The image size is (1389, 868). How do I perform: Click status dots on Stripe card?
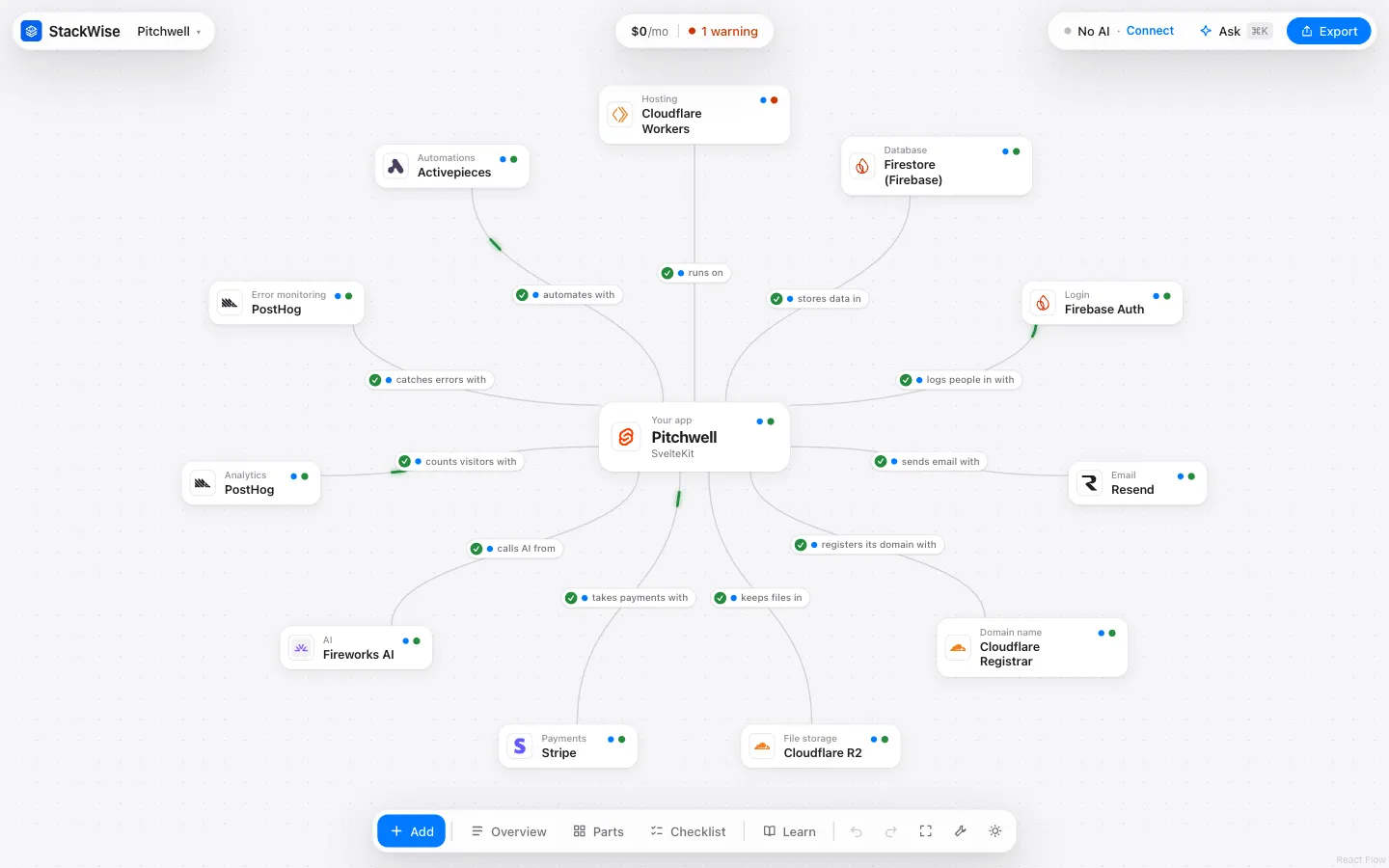click(x=616, y=740)
